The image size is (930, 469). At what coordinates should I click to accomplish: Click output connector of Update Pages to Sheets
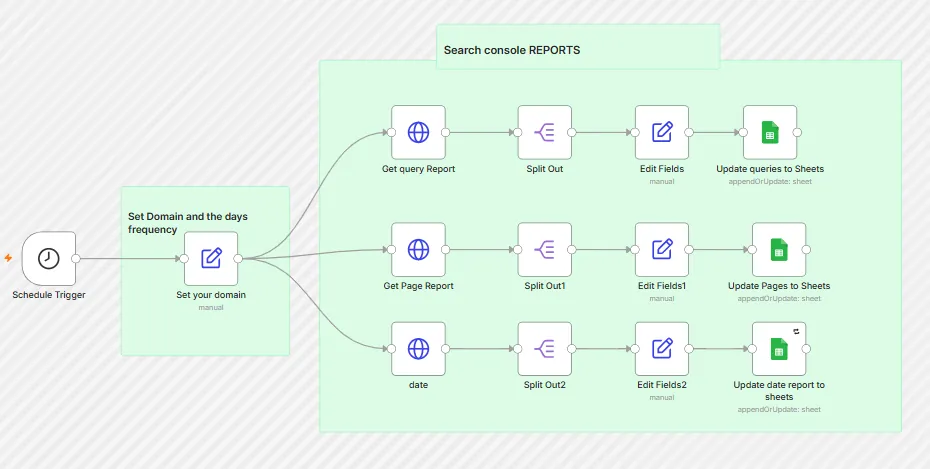point(806,250)
